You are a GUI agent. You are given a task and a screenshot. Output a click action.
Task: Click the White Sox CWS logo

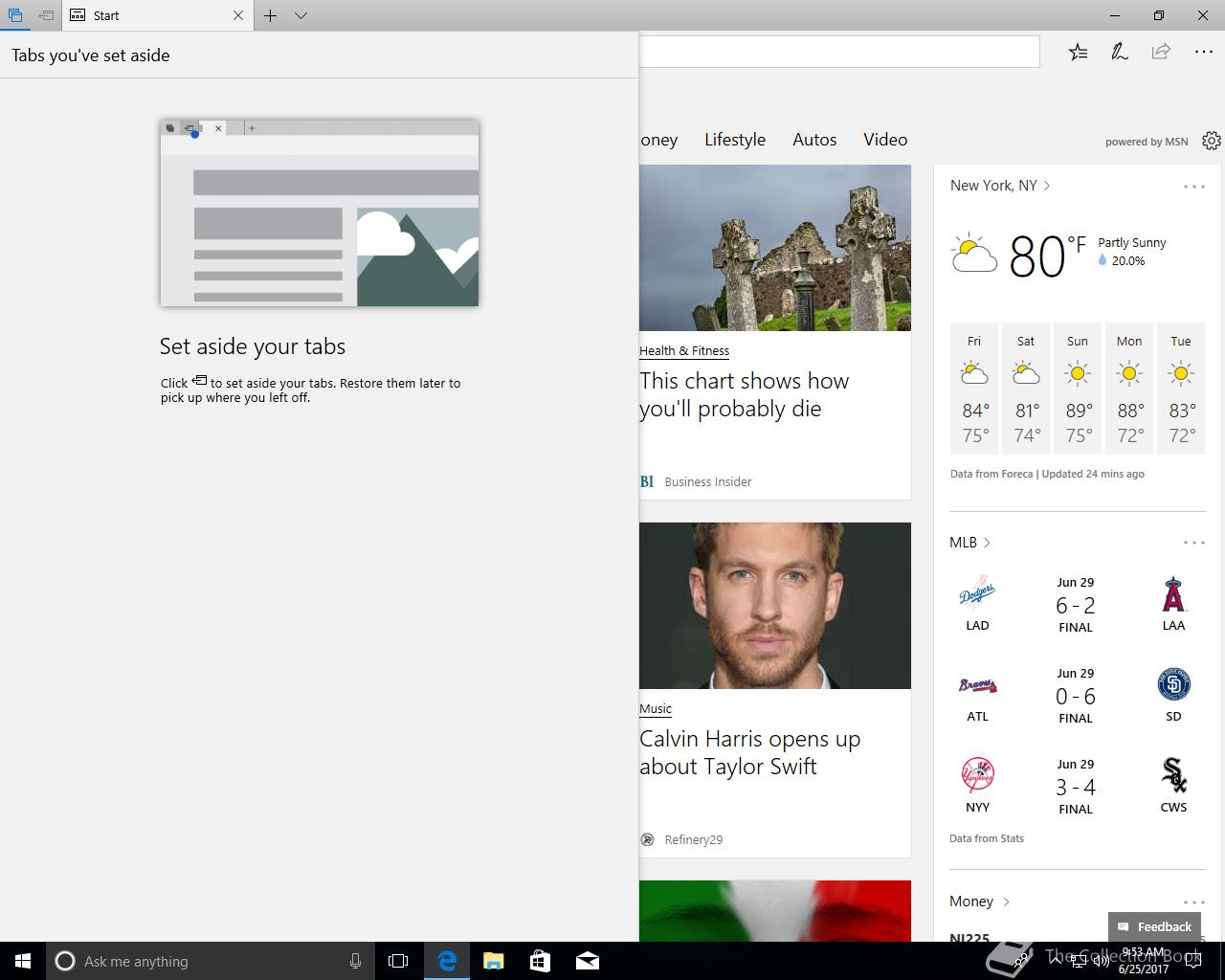tap(1173, 775)
